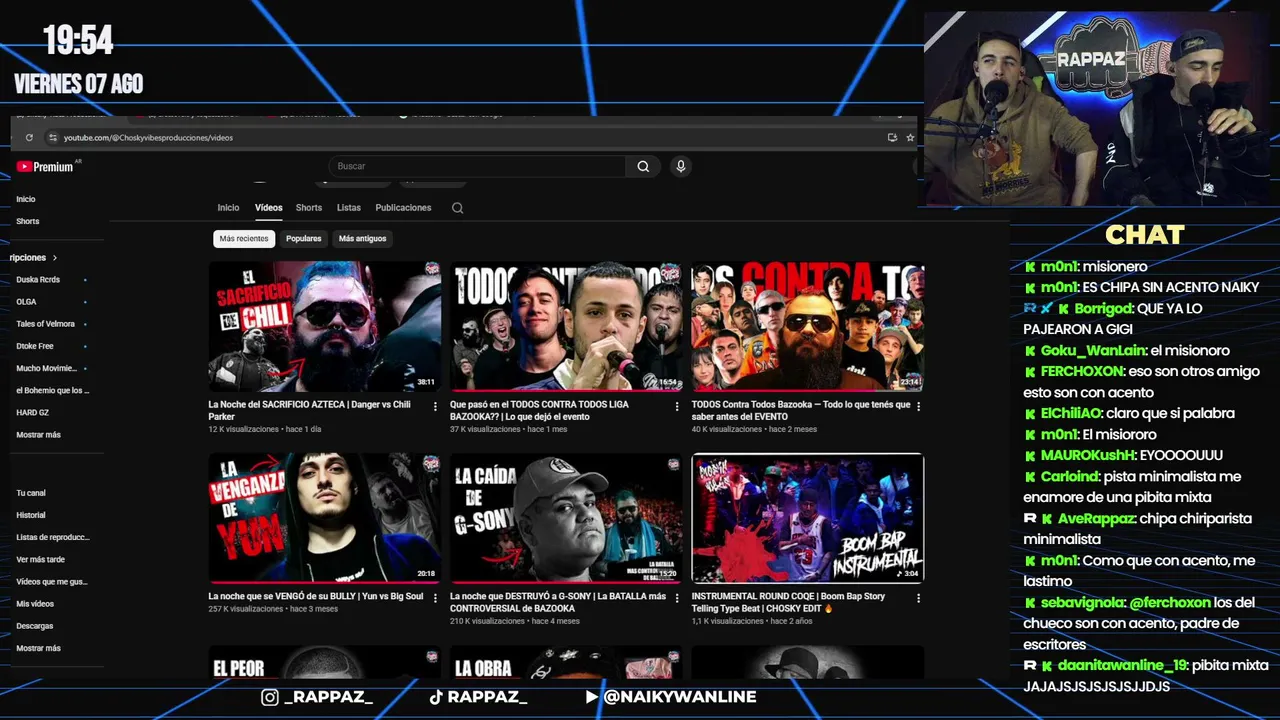
Task: Select the channel Videos tab
Action: 269,208
